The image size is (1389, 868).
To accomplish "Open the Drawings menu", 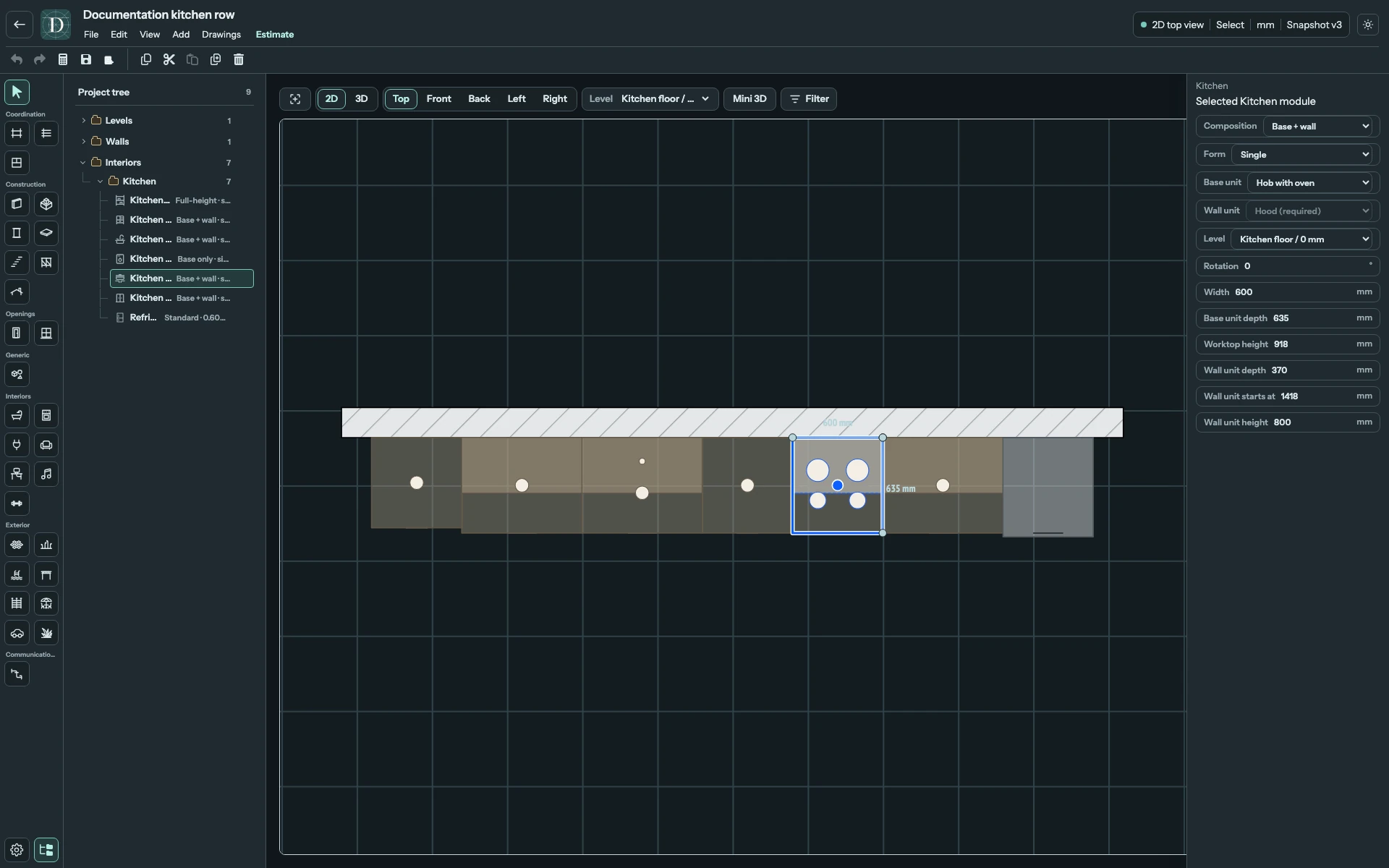I will click(221, 35).
